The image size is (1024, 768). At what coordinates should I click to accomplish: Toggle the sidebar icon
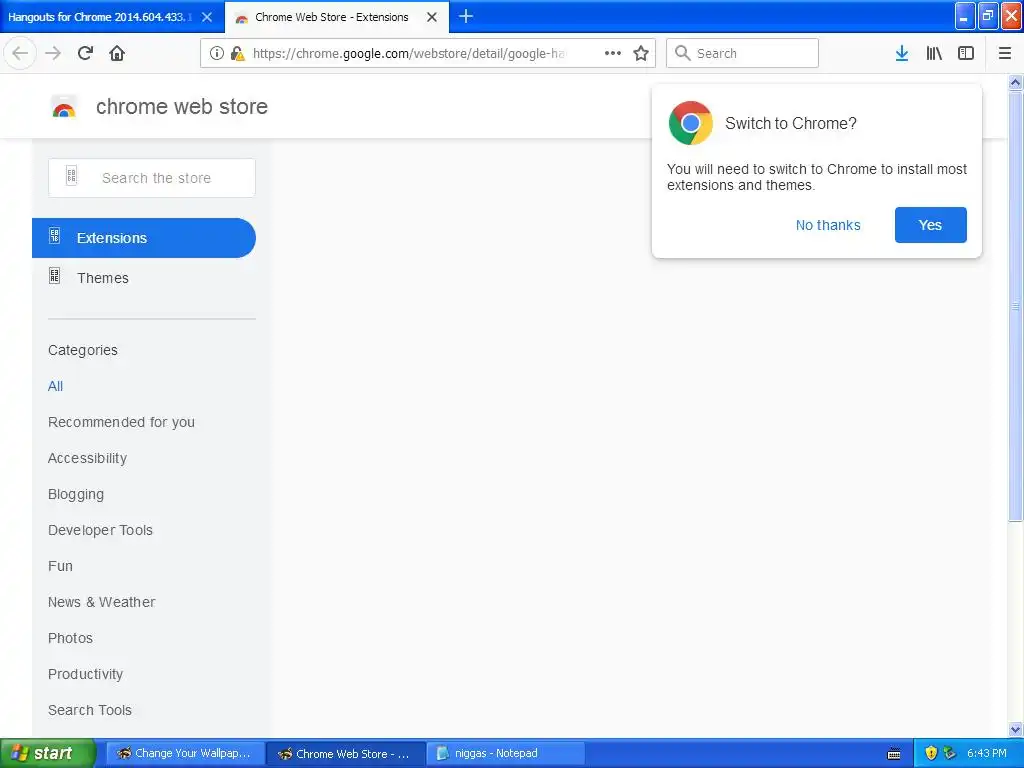click(966, 53)
